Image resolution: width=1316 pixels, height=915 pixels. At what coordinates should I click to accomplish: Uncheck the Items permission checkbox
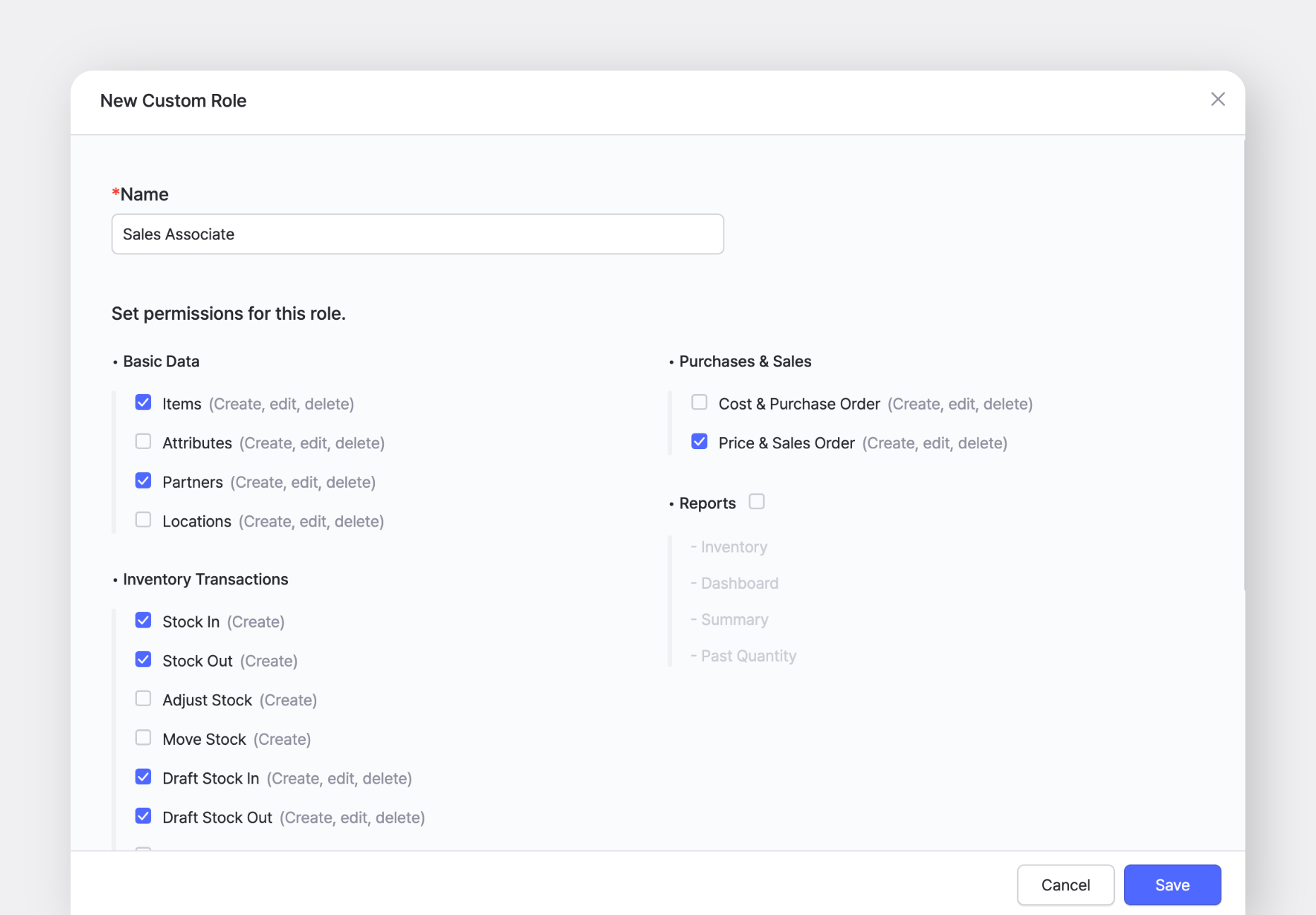[x=143, y=402]
